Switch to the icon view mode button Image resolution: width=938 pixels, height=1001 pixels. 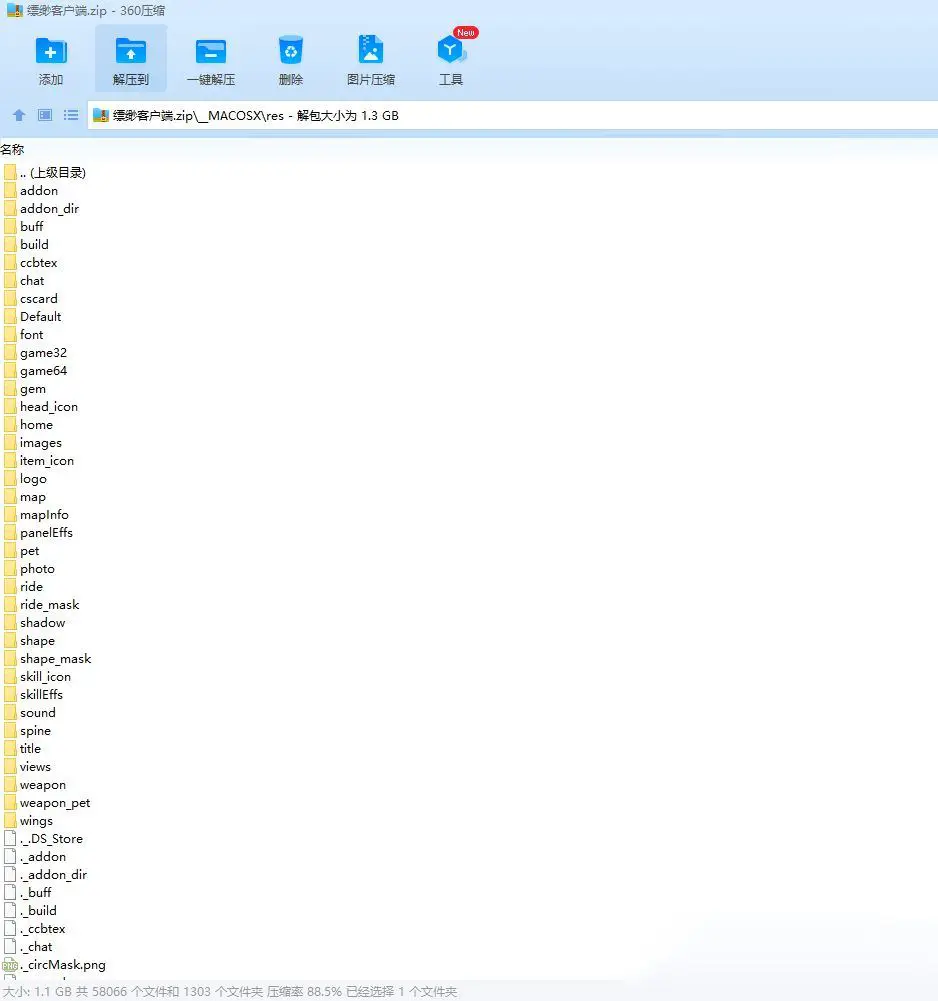point(45,115)
